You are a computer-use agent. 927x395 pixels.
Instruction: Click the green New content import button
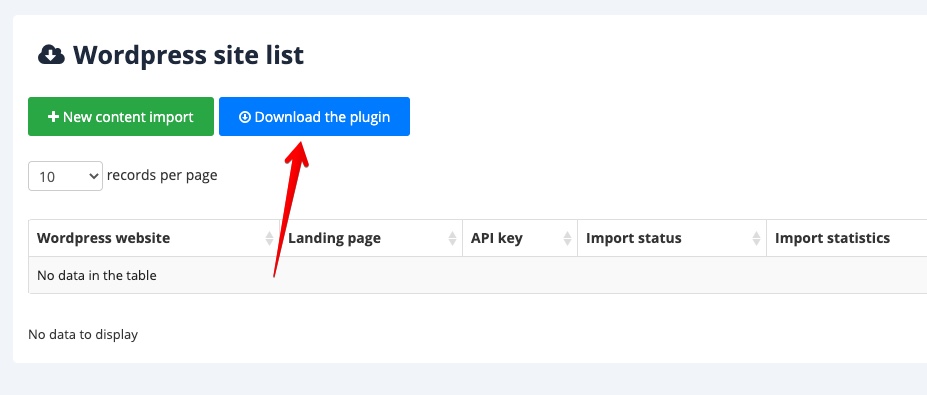pyautogui.click(x=121, y=116)
